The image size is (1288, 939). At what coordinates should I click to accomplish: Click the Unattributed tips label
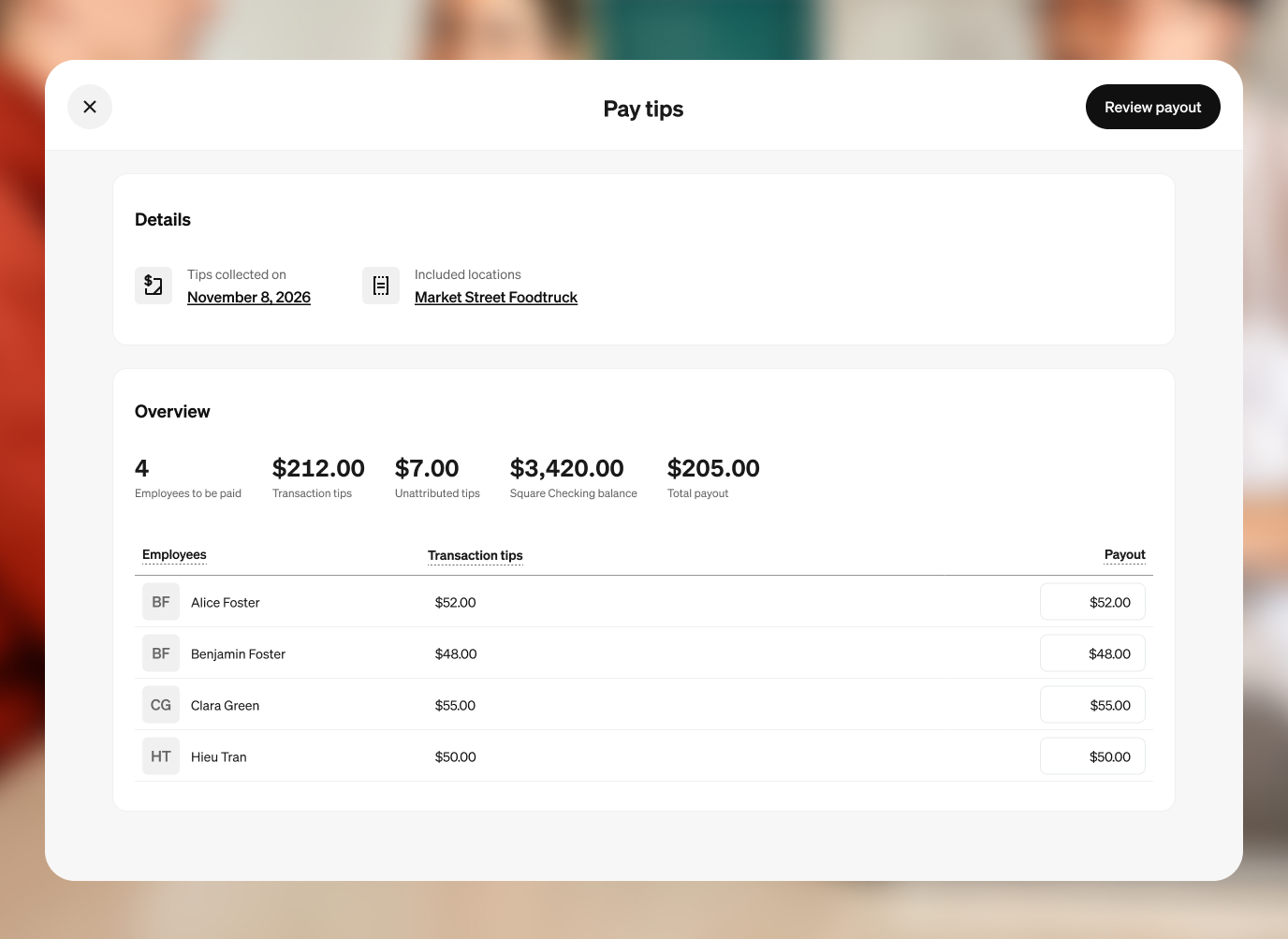click(437, 493)
